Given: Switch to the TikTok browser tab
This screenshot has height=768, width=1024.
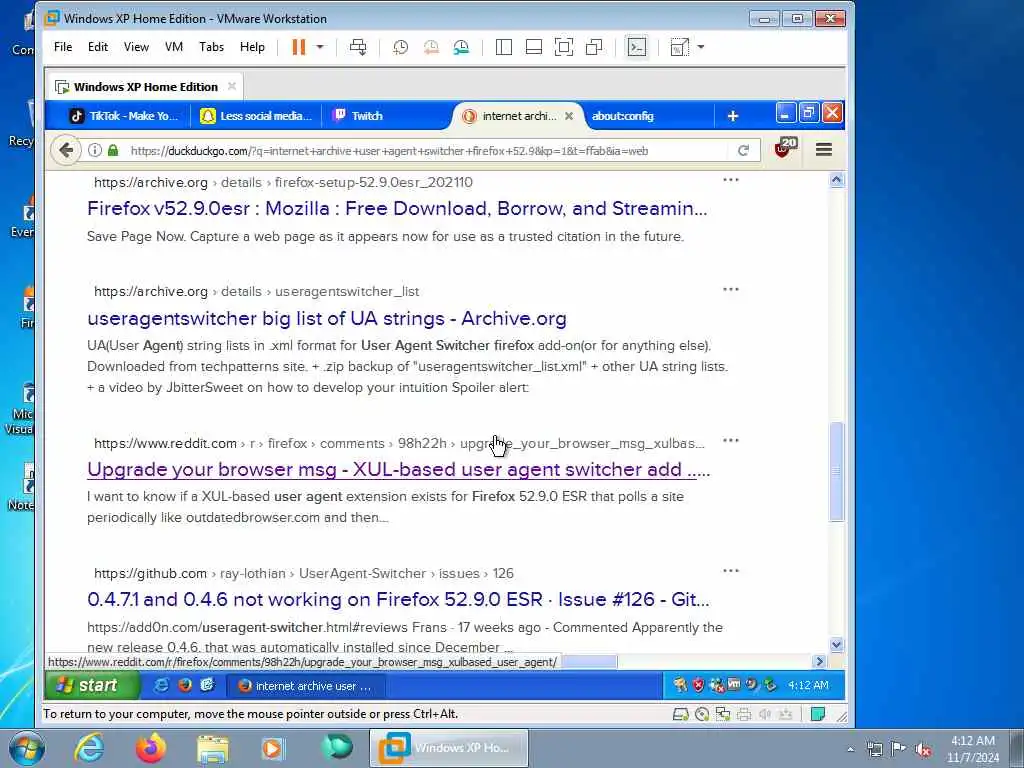Looking at the screenshot, I should (123, 116).
